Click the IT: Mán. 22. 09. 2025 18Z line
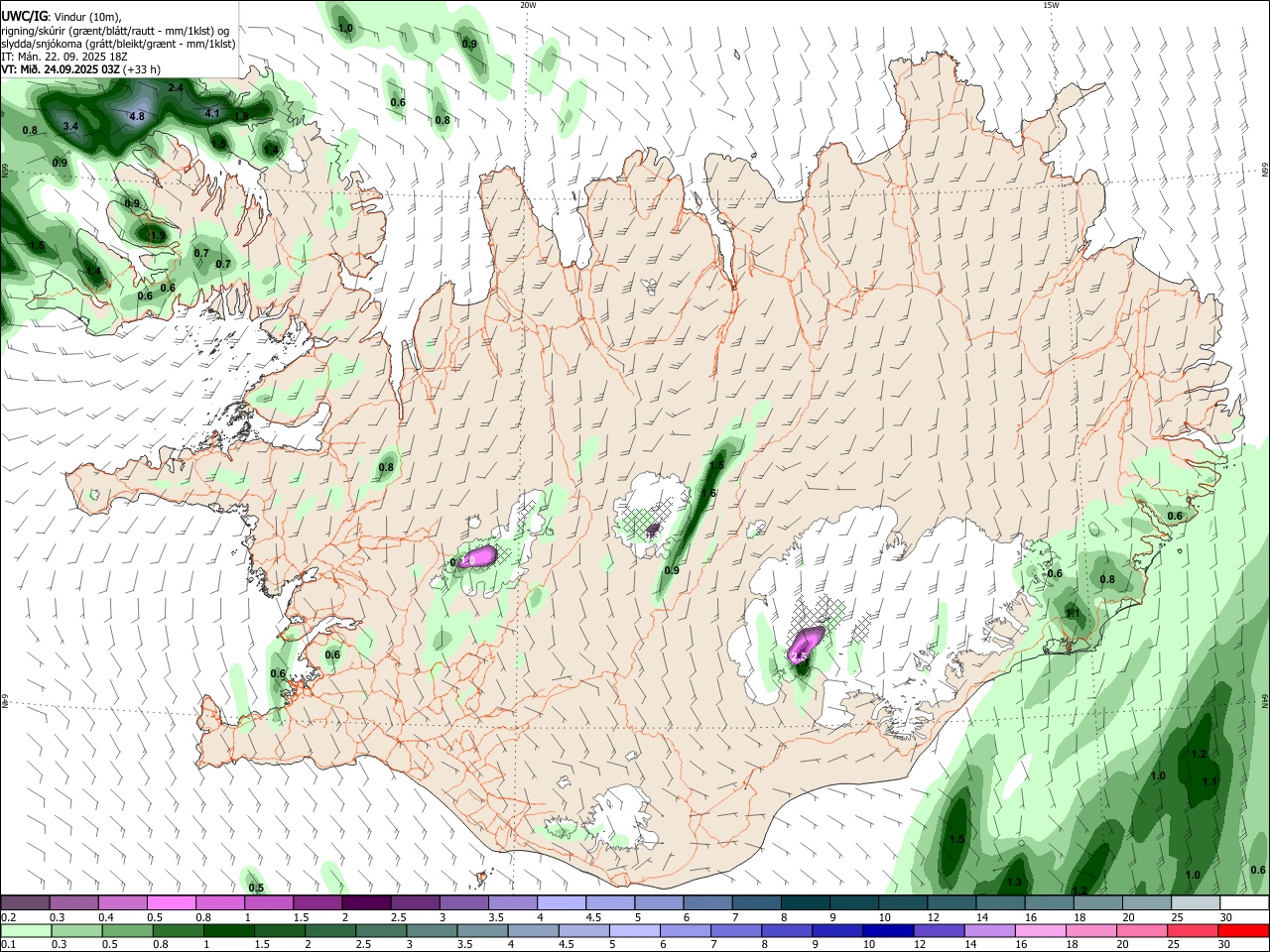This screenshot has height=952, width=1270. point(64,57)
